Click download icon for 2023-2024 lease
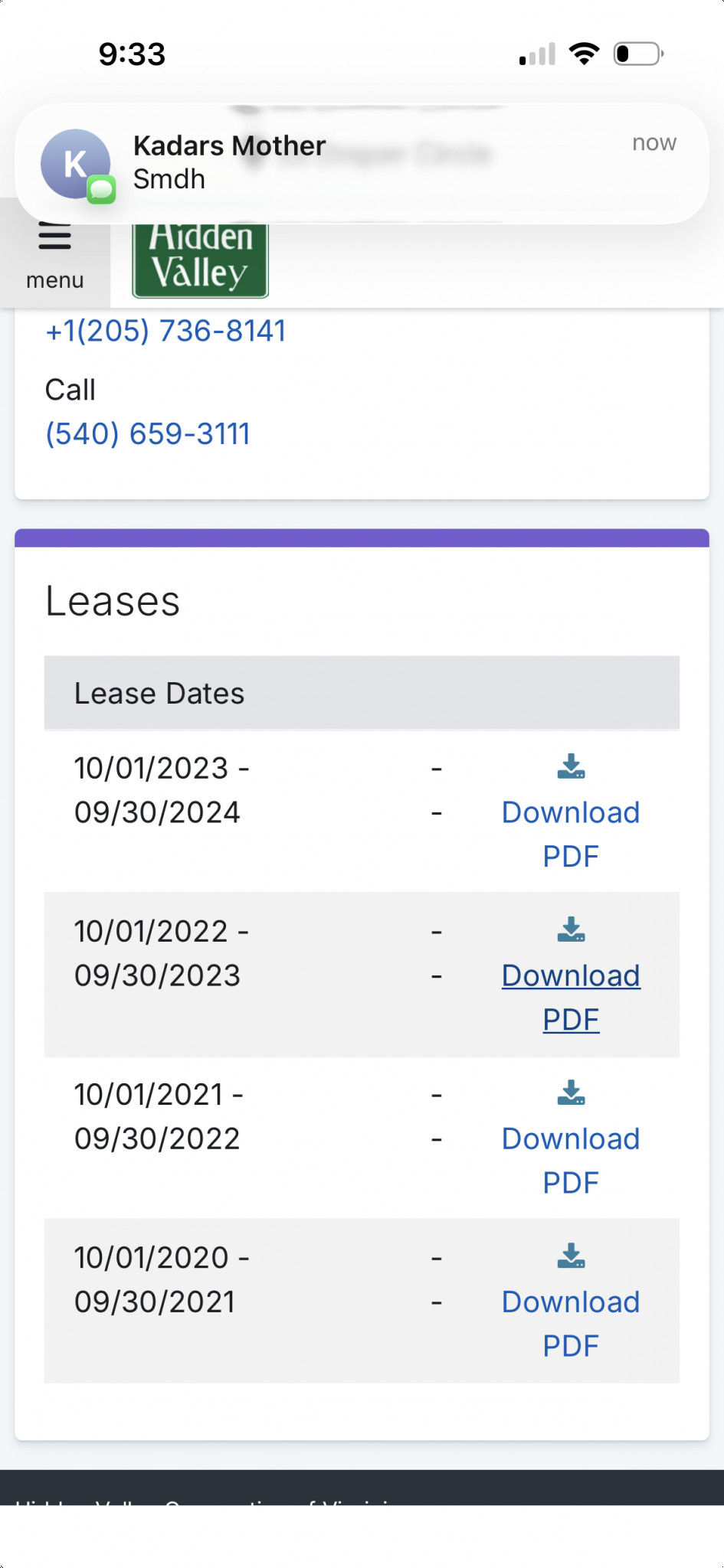Viewport: 724px width, 1568px height. point(571,766)
